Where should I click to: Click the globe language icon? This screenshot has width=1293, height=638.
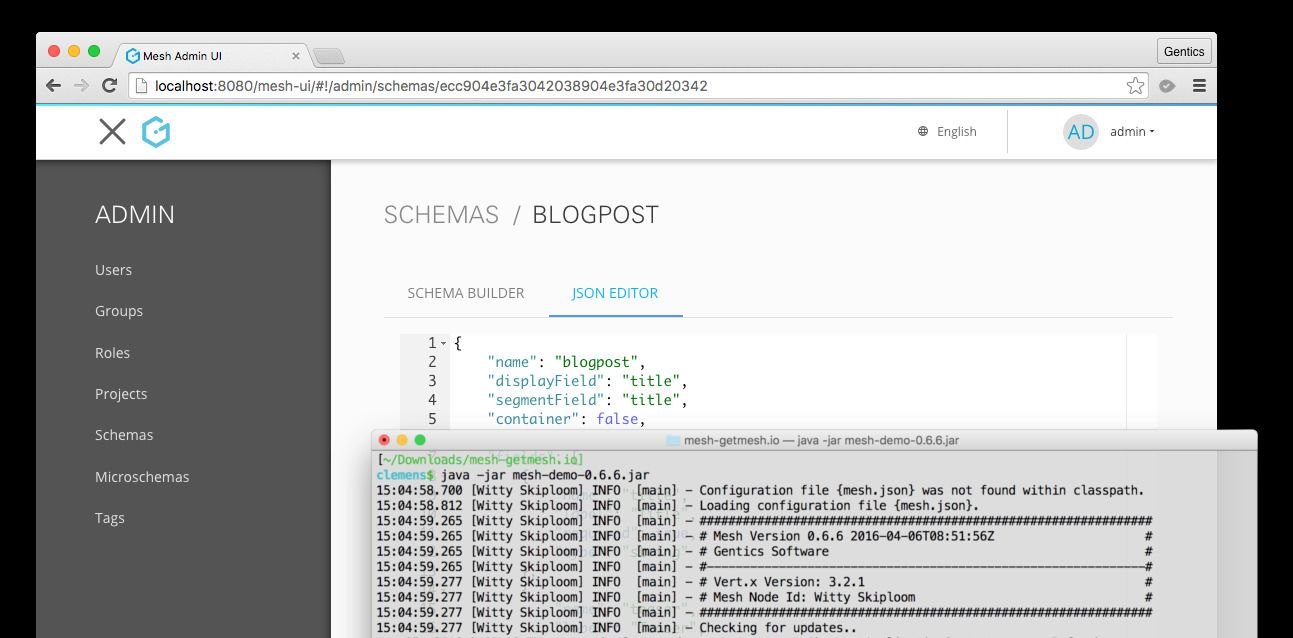(x=923, y=131)
